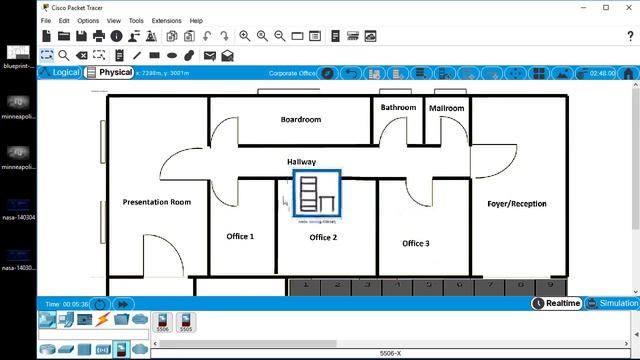Pick the 5505 firewall device
Image resolution: width=640 pixels, height=360 pixels.
(186, 322)
